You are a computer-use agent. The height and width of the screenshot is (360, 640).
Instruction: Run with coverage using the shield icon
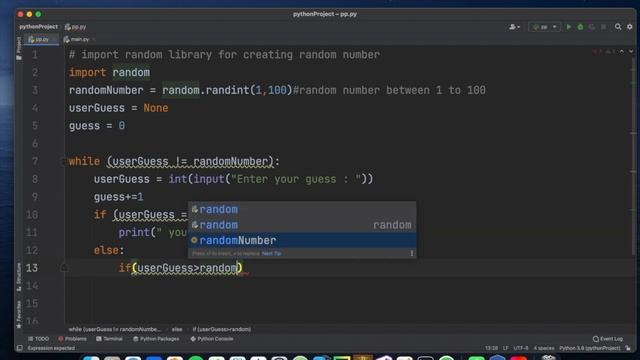[x=591, y=27]
